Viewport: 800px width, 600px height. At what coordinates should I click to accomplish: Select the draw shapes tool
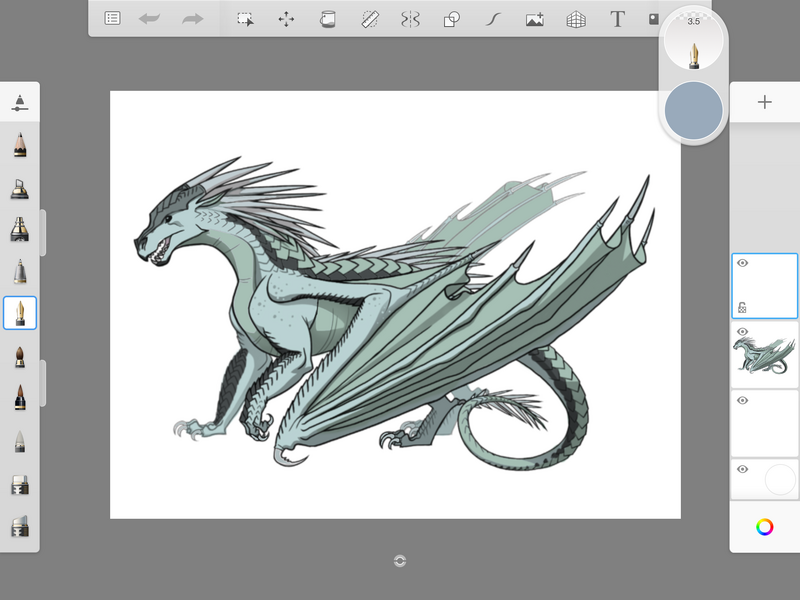[451, 19]
